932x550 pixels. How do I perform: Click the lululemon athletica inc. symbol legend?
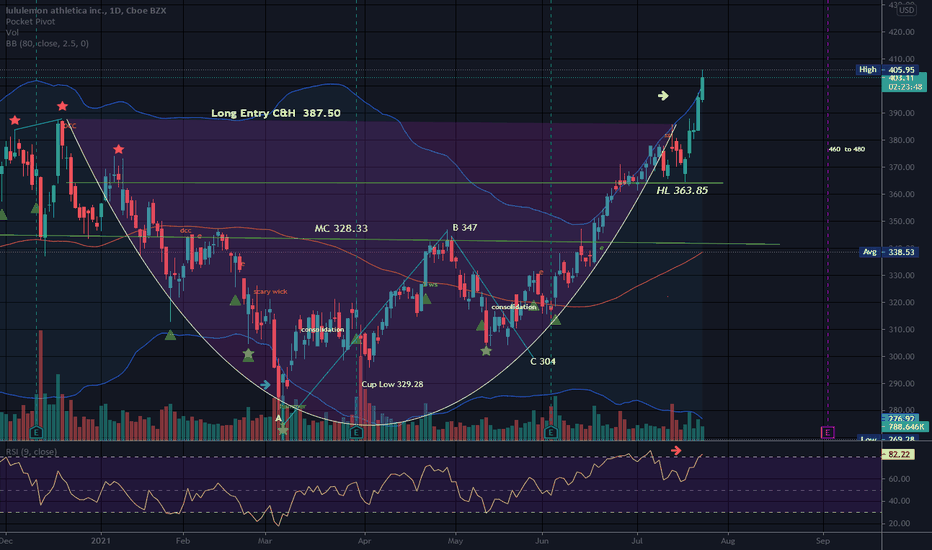86,11
